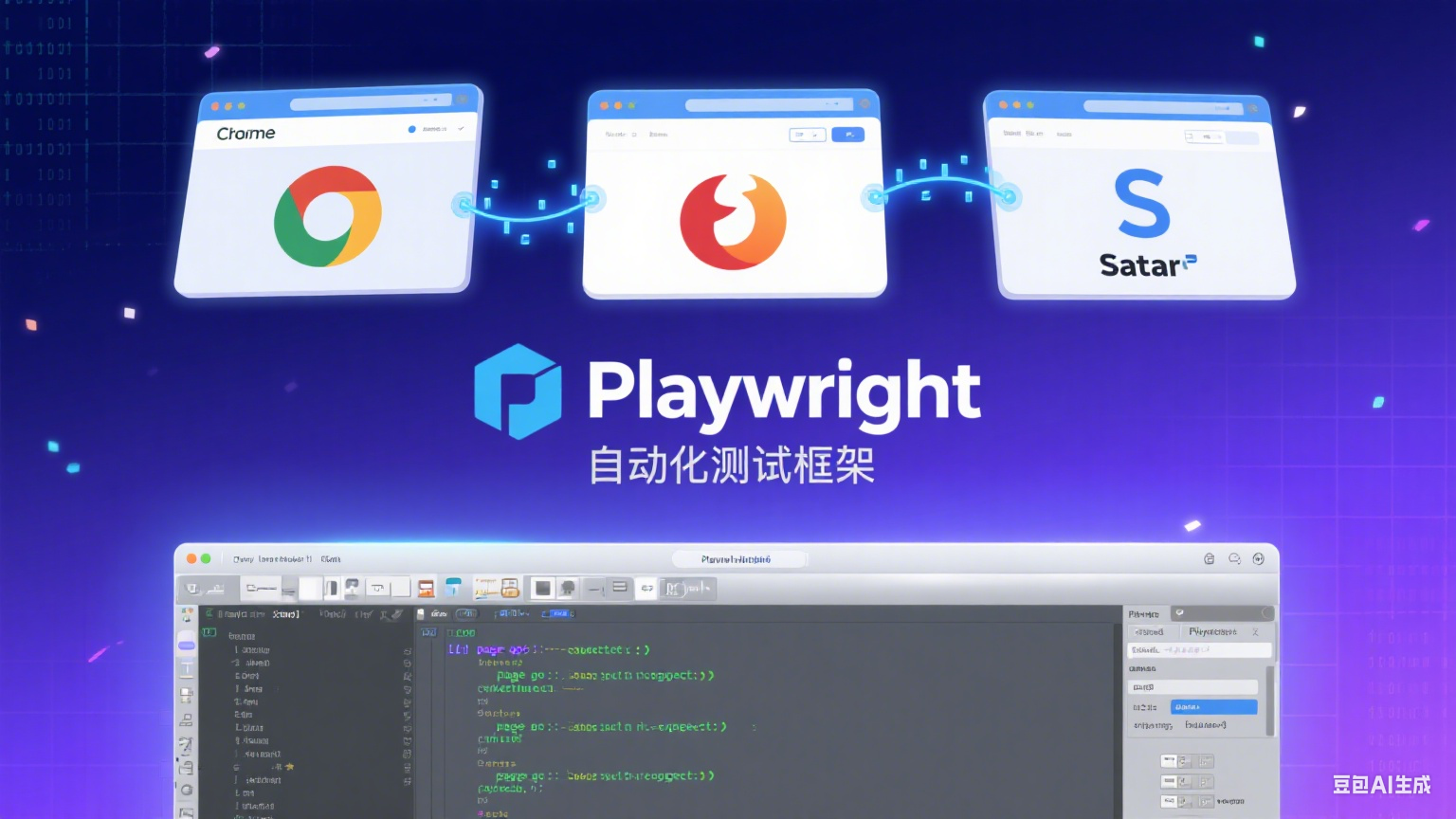Click the teal paint-bucket icon in the editor toolbar

(x=453, y=588)
